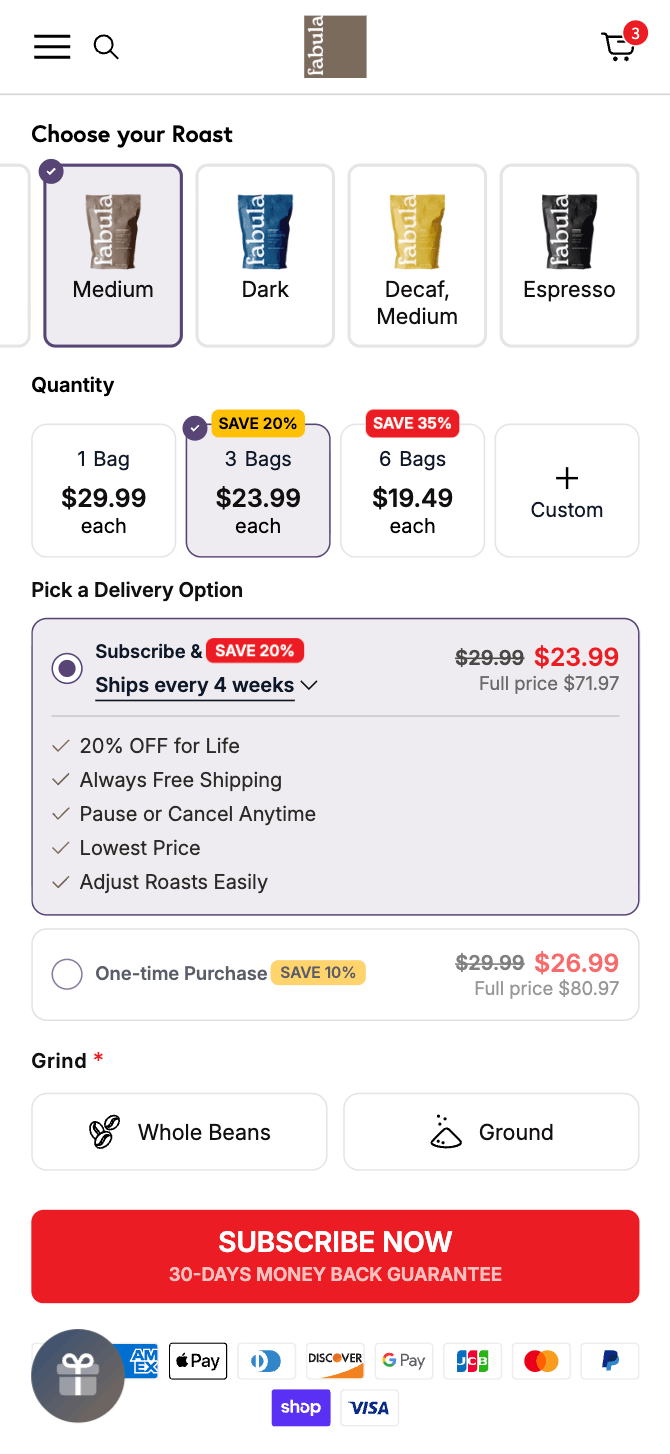The height and width of the screenshot is (1454, 670).
Task: Select the Ground grind option
Action: [491, 1132]
